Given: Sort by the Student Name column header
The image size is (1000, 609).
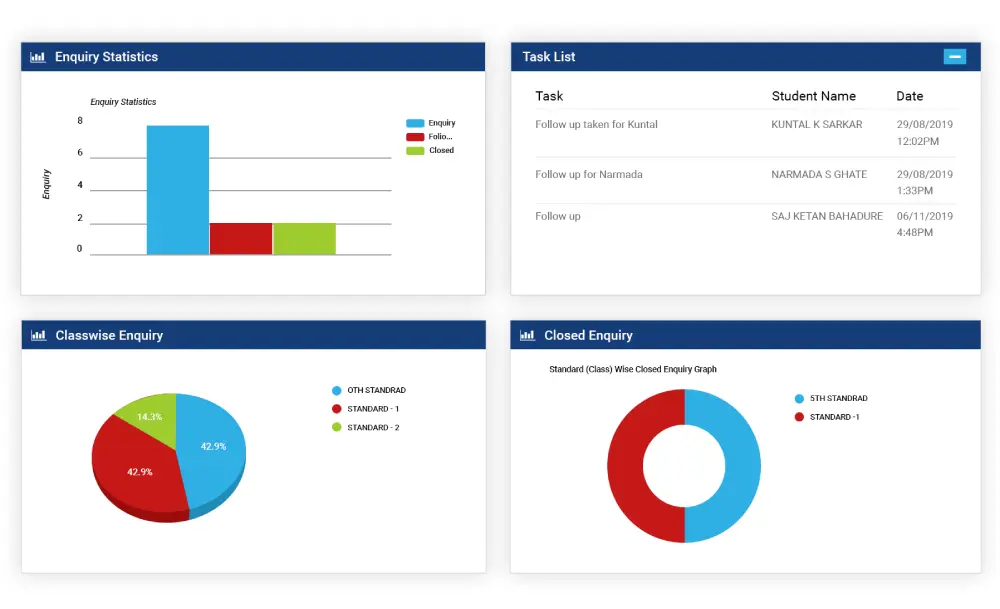Looking at the screenshot, I should coord(813,96).
